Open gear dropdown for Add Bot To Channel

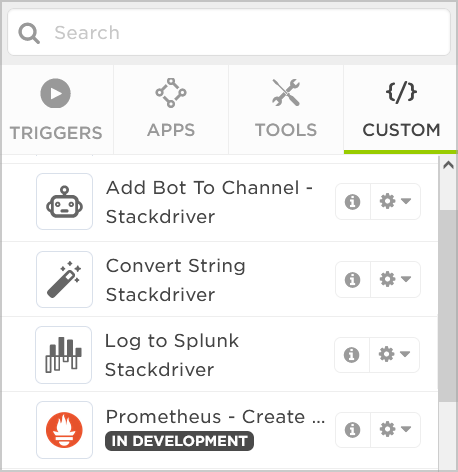[395, 201]
